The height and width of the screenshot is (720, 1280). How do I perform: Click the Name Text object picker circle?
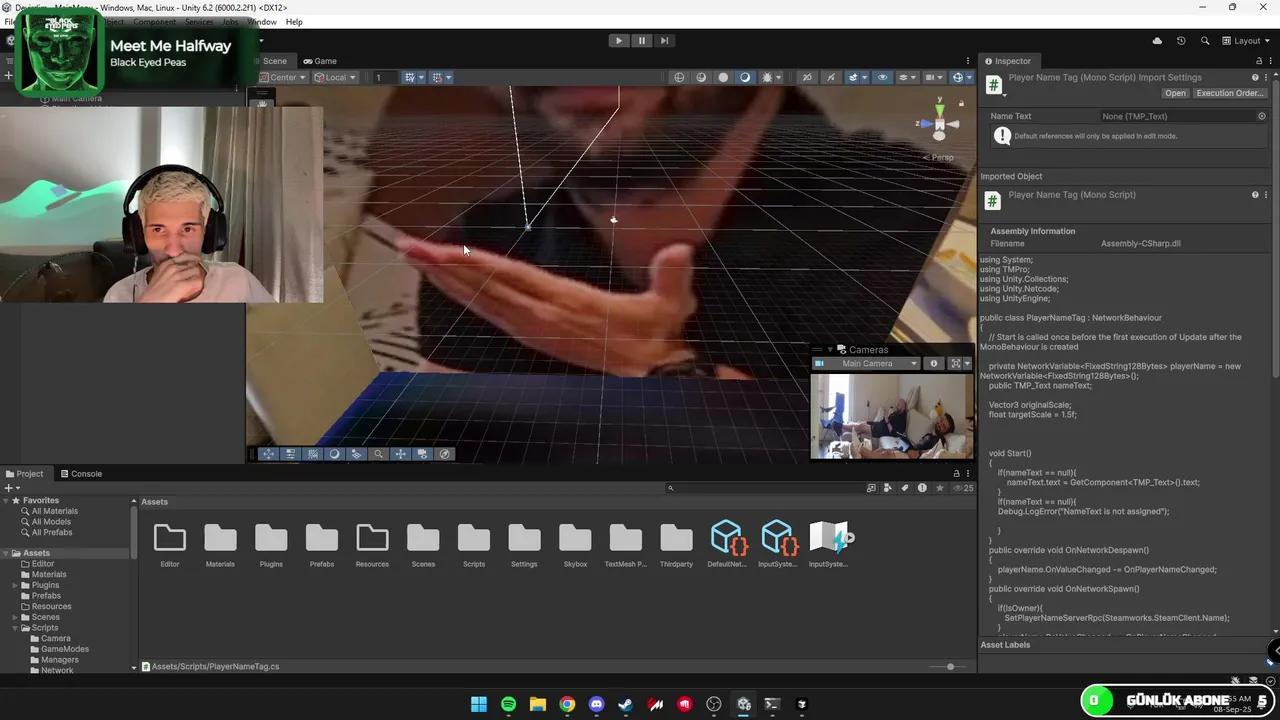click(x=1261, y=116)
